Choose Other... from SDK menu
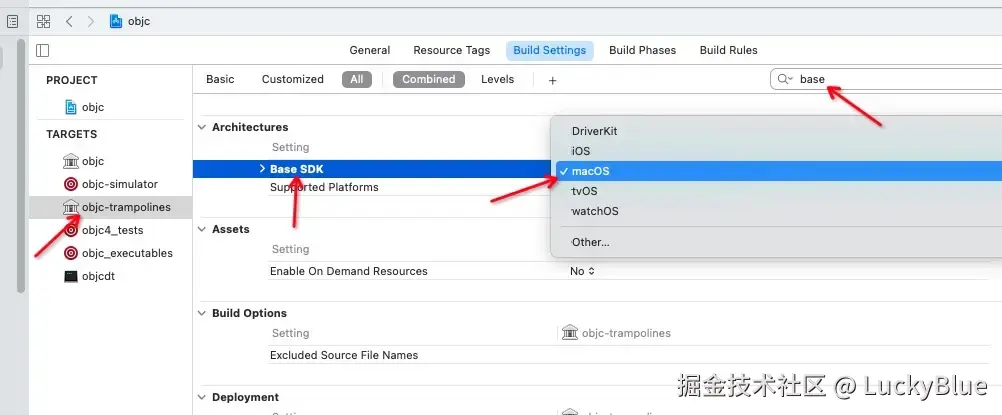This screenshot has height=415, width=1002. click(x=590, y=242)
